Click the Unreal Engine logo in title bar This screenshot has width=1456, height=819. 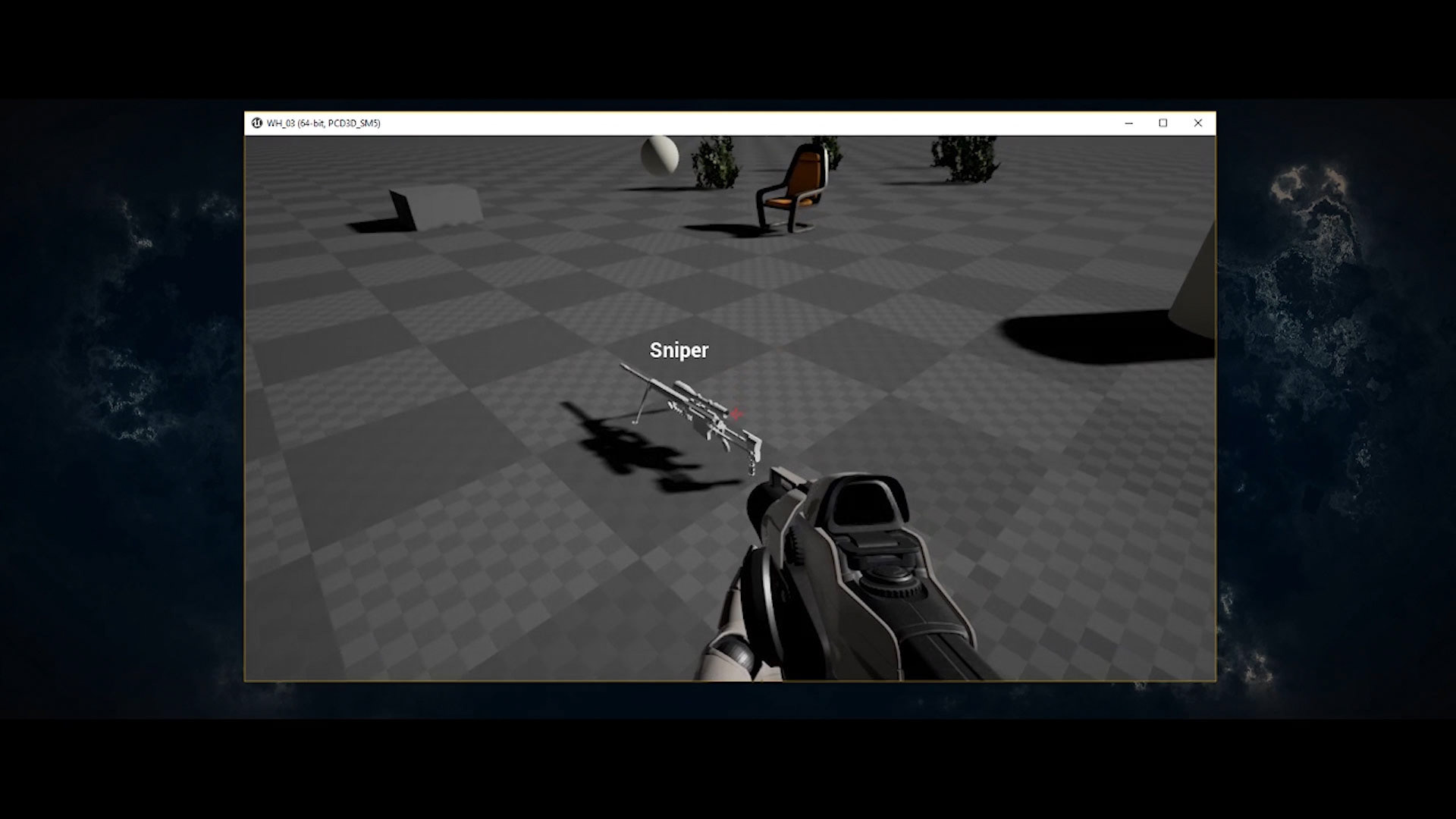(x=256, y=123)
